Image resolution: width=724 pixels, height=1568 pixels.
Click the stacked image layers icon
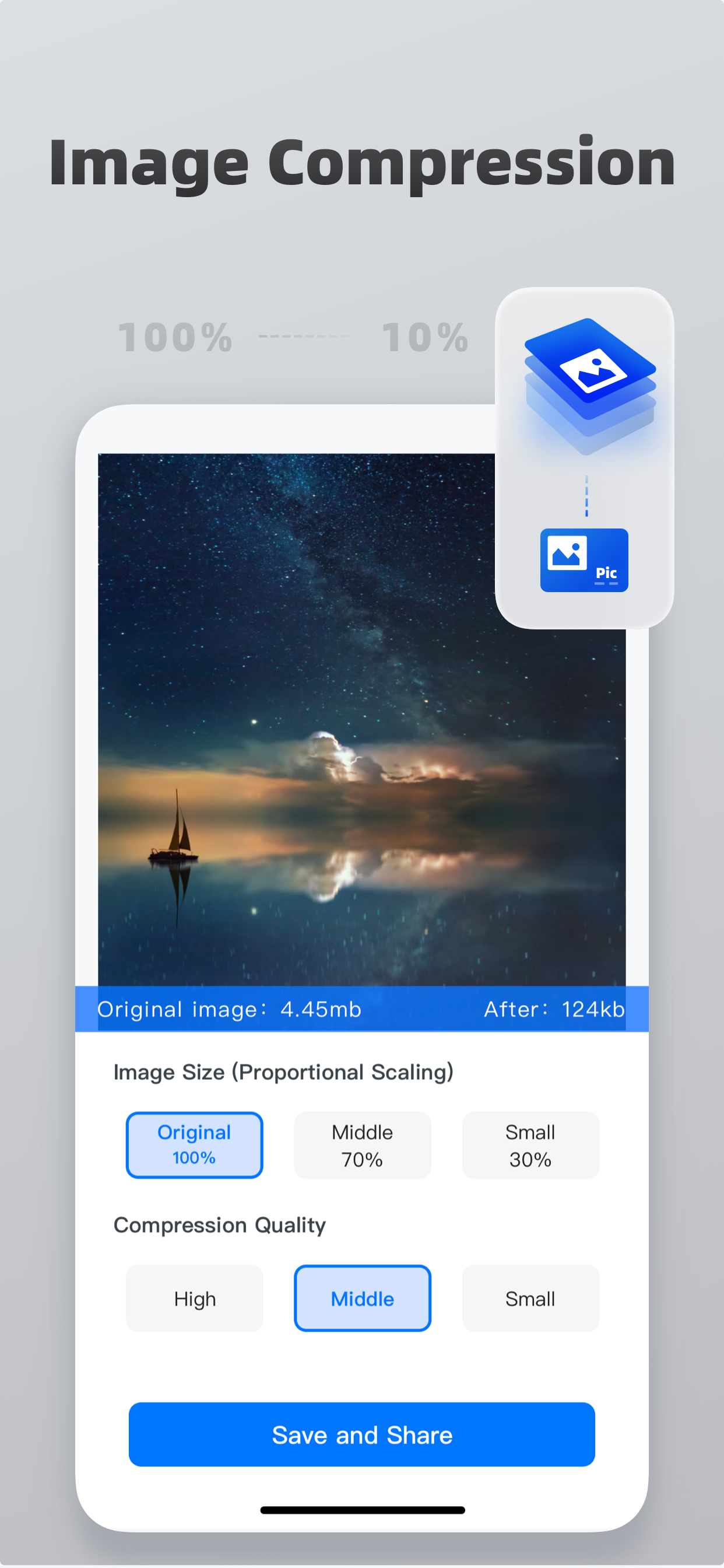590,386
